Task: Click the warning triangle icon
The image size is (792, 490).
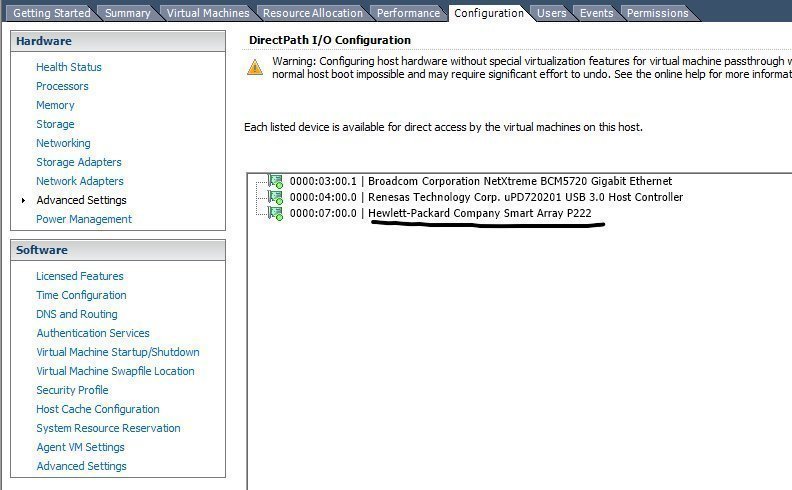Action: 255,68
